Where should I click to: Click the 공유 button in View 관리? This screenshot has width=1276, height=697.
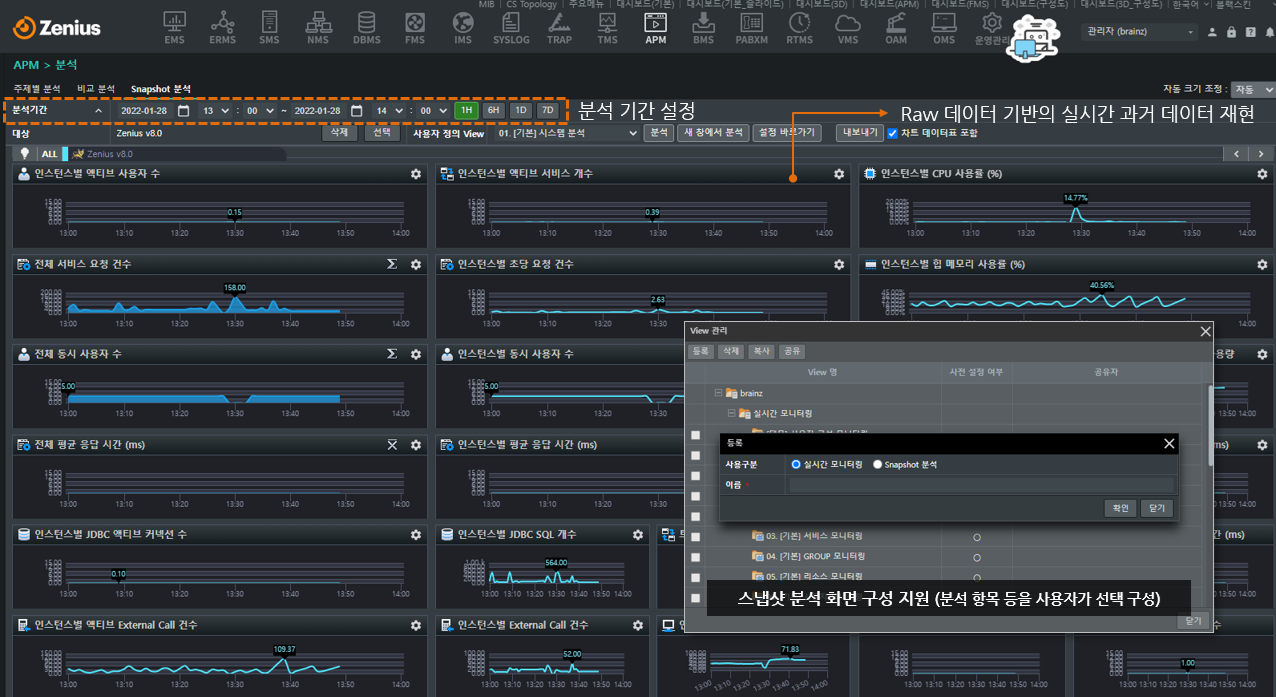point(792,351)
